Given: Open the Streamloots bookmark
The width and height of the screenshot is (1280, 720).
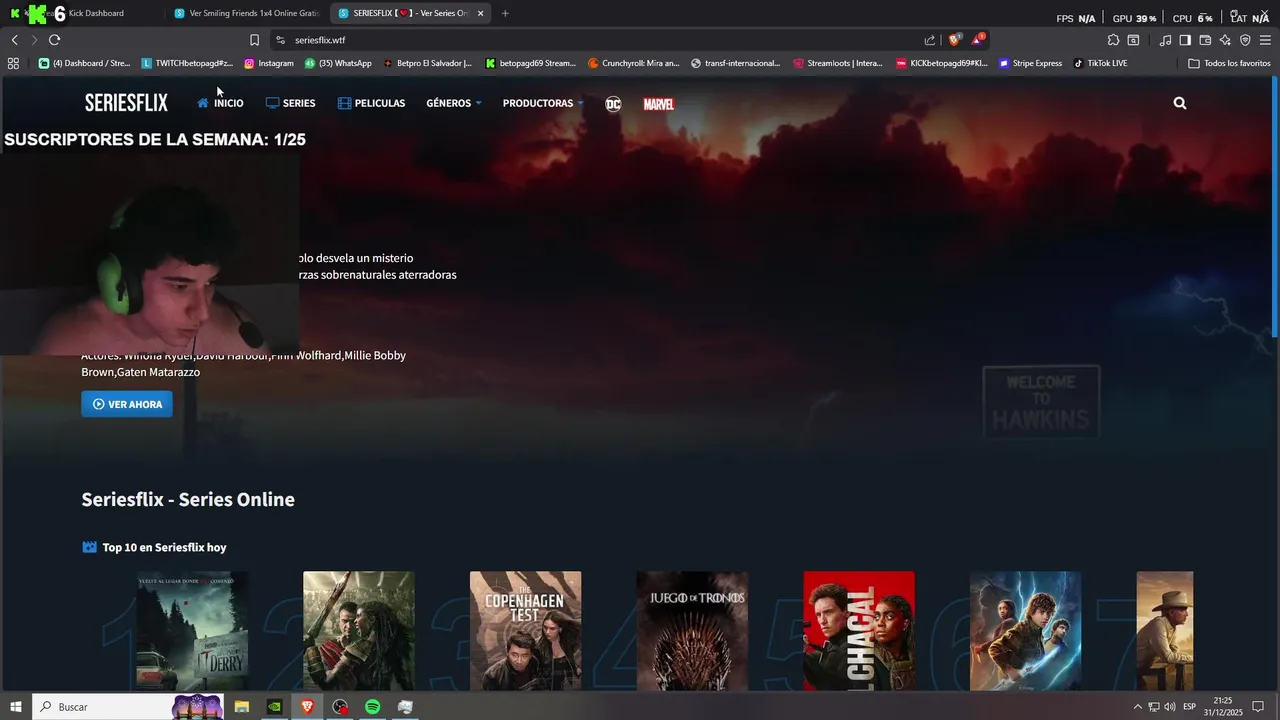Looking at the screenshot, I should pos(838,63).
